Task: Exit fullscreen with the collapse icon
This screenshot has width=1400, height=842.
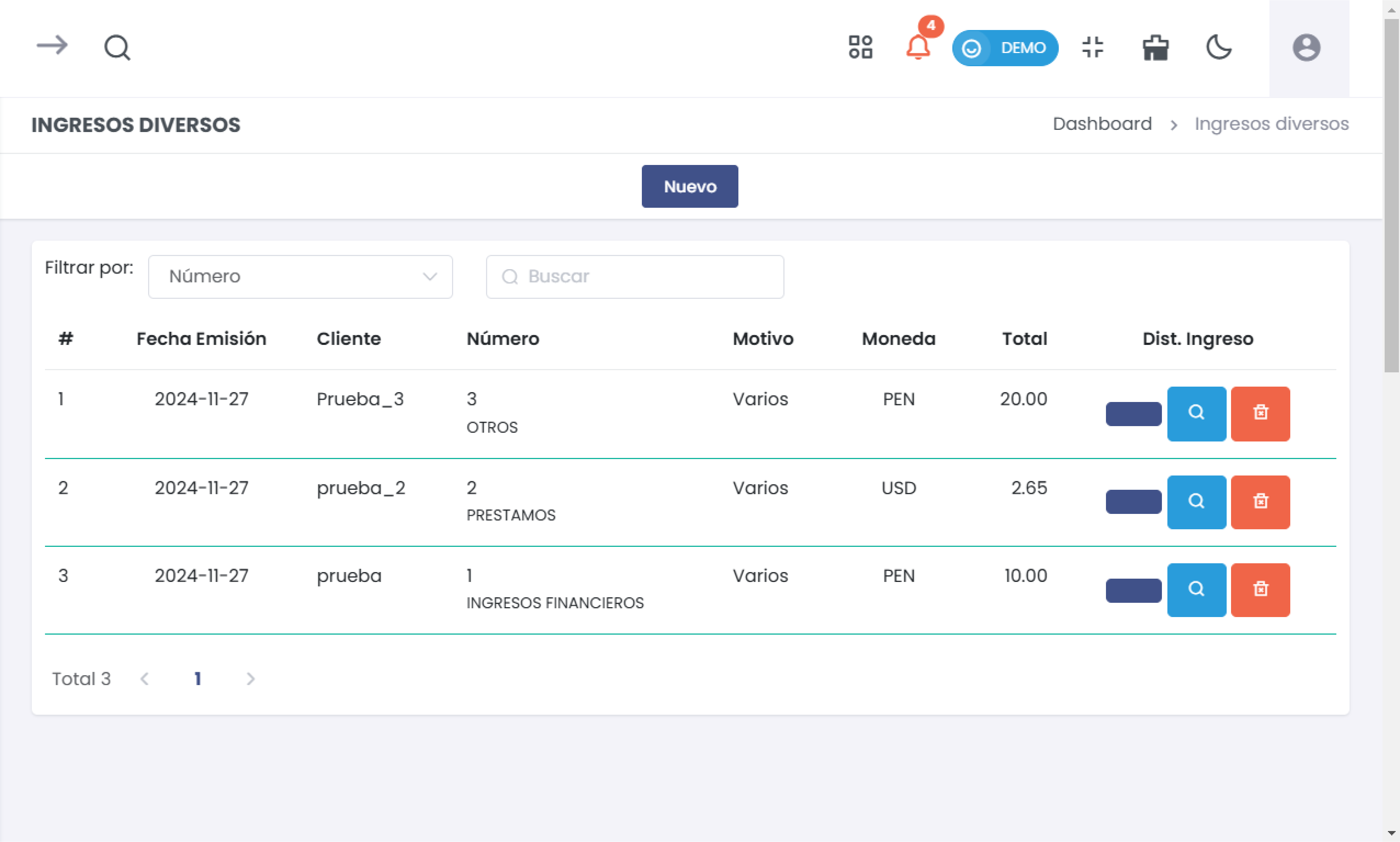Action: (1092, 47)
